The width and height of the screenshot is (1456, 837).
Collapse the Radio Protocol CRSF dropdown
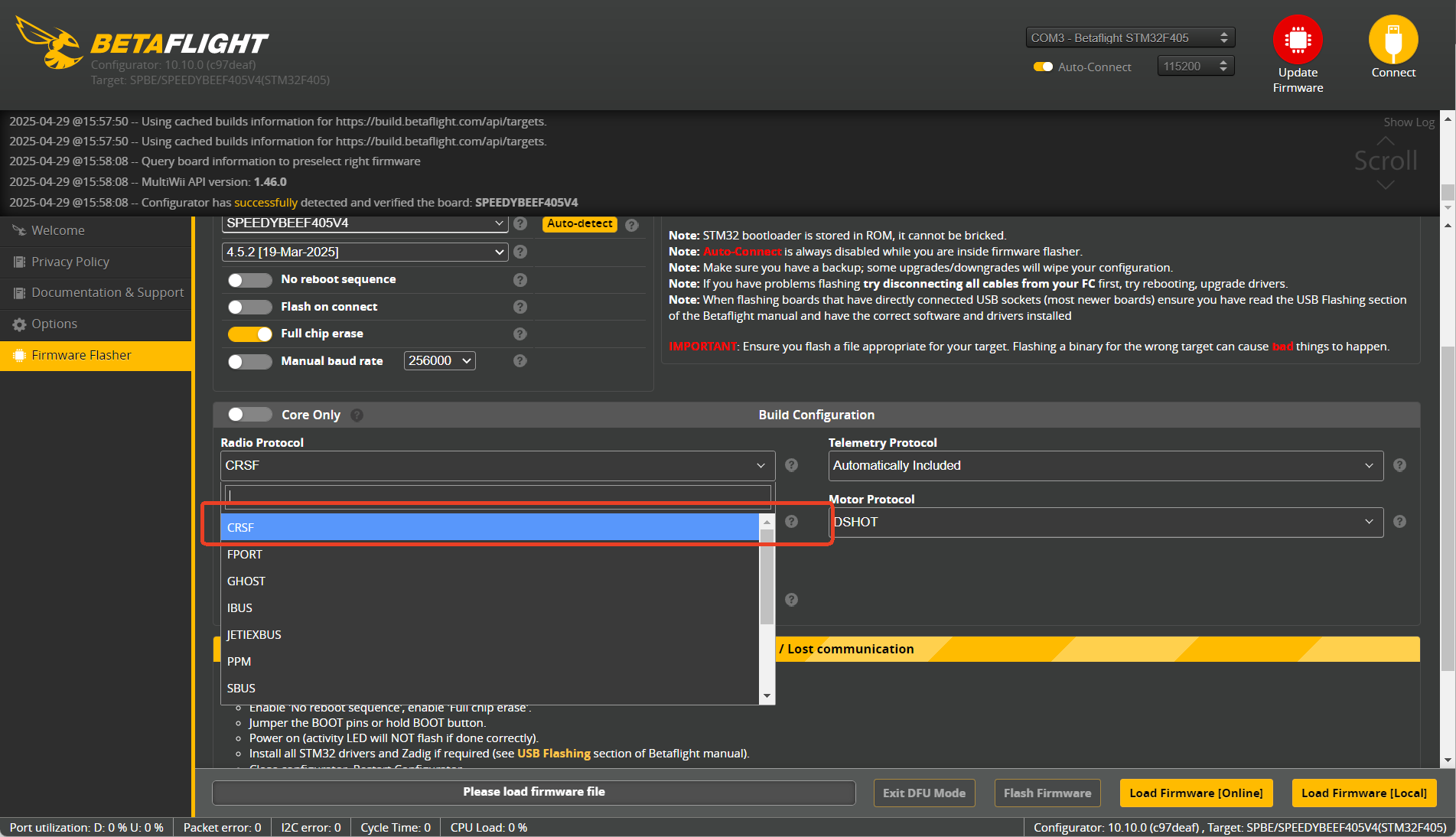tap(497, 465)
